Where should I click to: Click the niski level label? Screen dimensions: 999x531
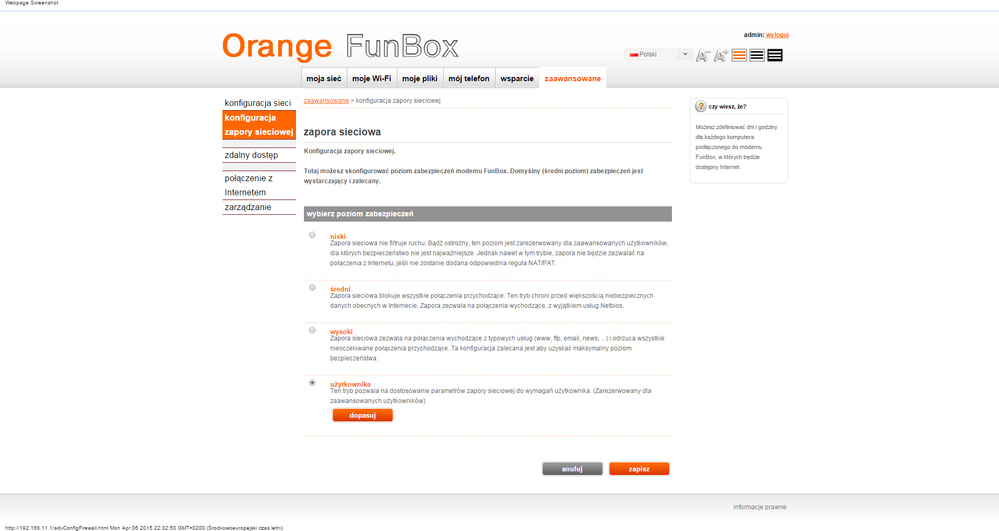click(338, 236)
